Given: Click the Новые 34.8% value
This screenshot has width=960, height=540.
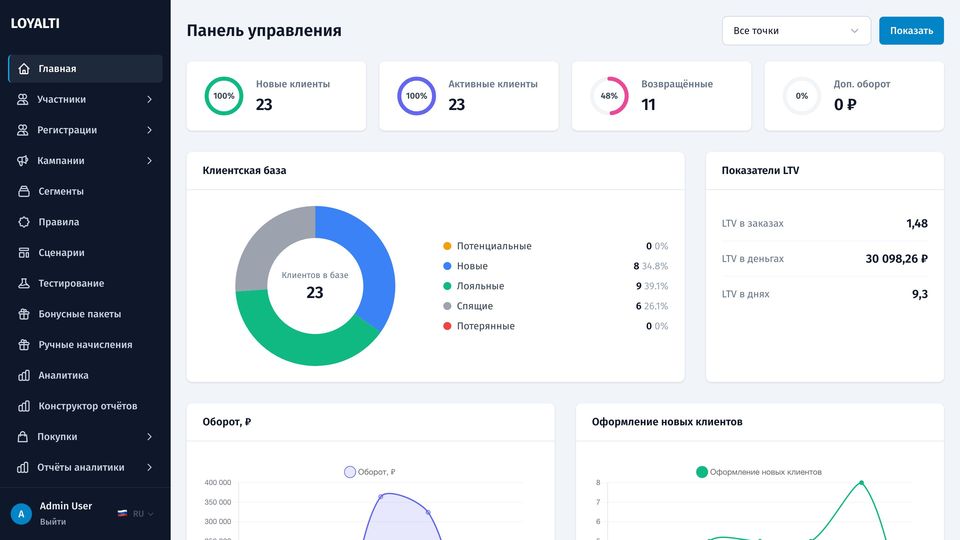Looking at the screenshot, I should [x=654, y=266].
